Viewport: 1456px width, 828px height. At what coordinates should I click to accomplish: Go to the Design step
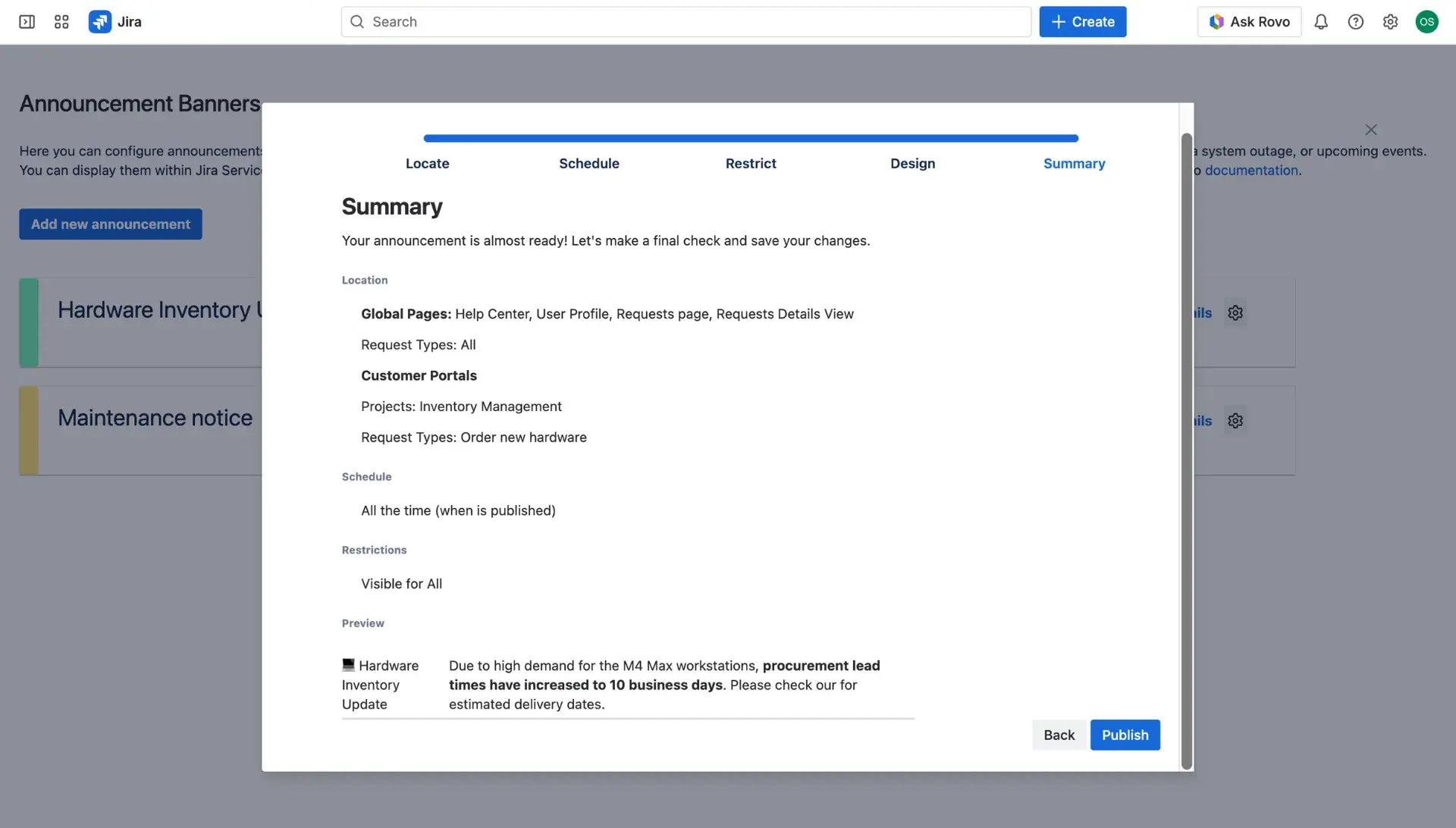click(912, 163)
